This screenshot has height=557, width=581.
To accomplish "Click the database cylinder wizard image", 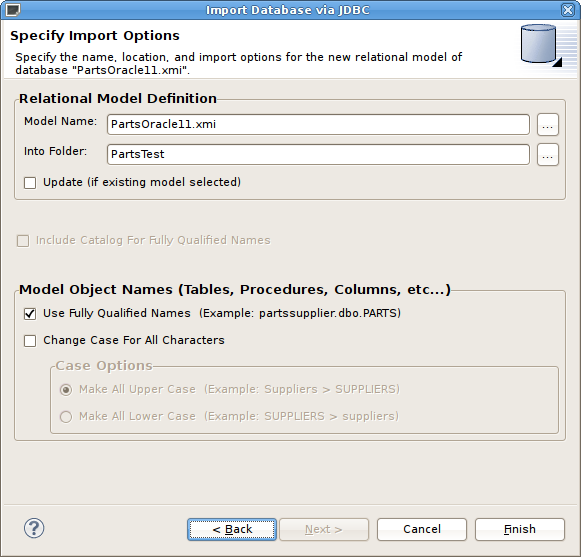I will tap(541, 45).
